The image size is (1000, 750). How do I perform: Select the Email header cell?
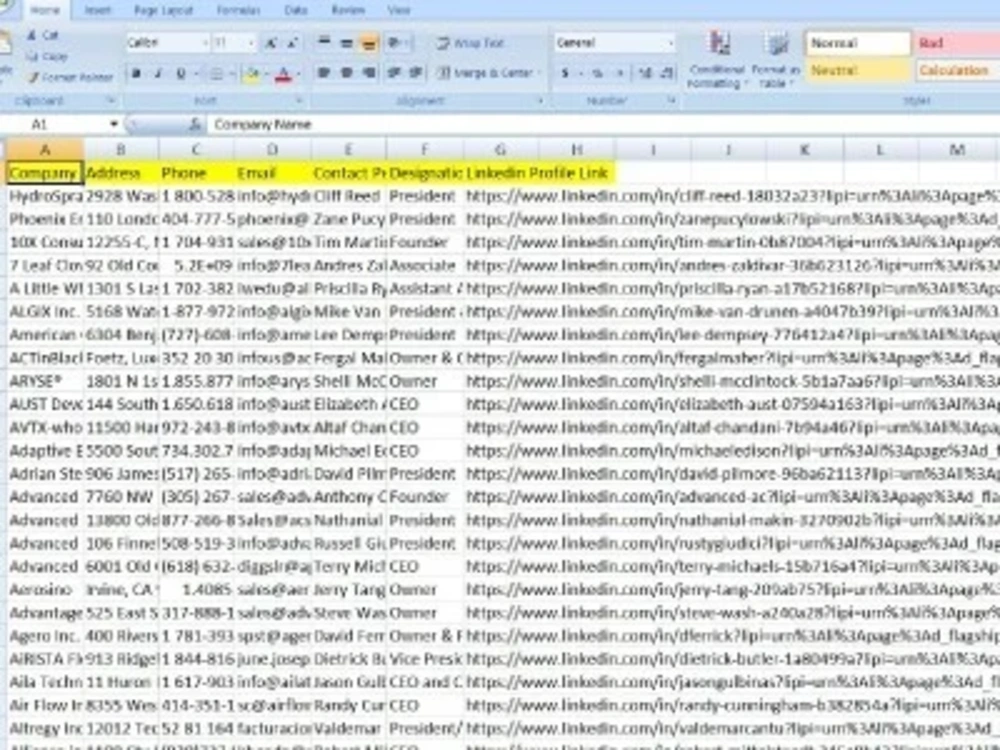(x=273, y=173)
